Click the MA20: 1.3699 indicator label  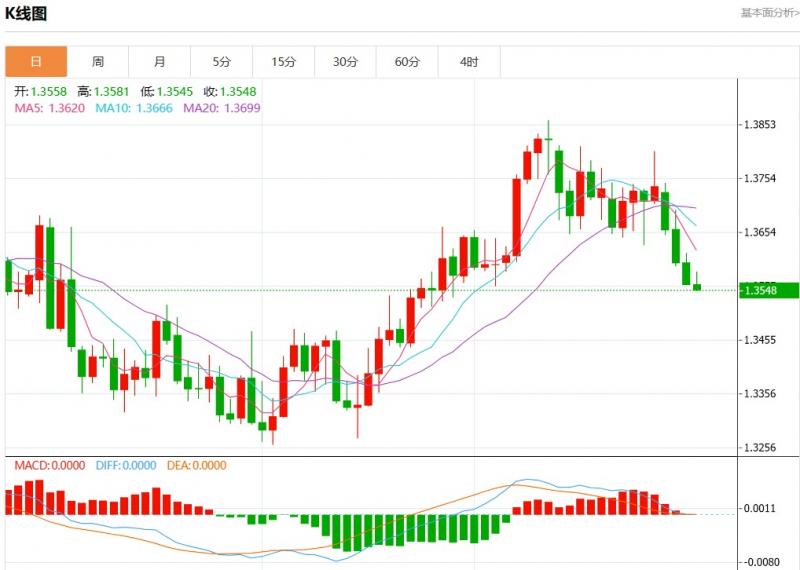[222, 107]
